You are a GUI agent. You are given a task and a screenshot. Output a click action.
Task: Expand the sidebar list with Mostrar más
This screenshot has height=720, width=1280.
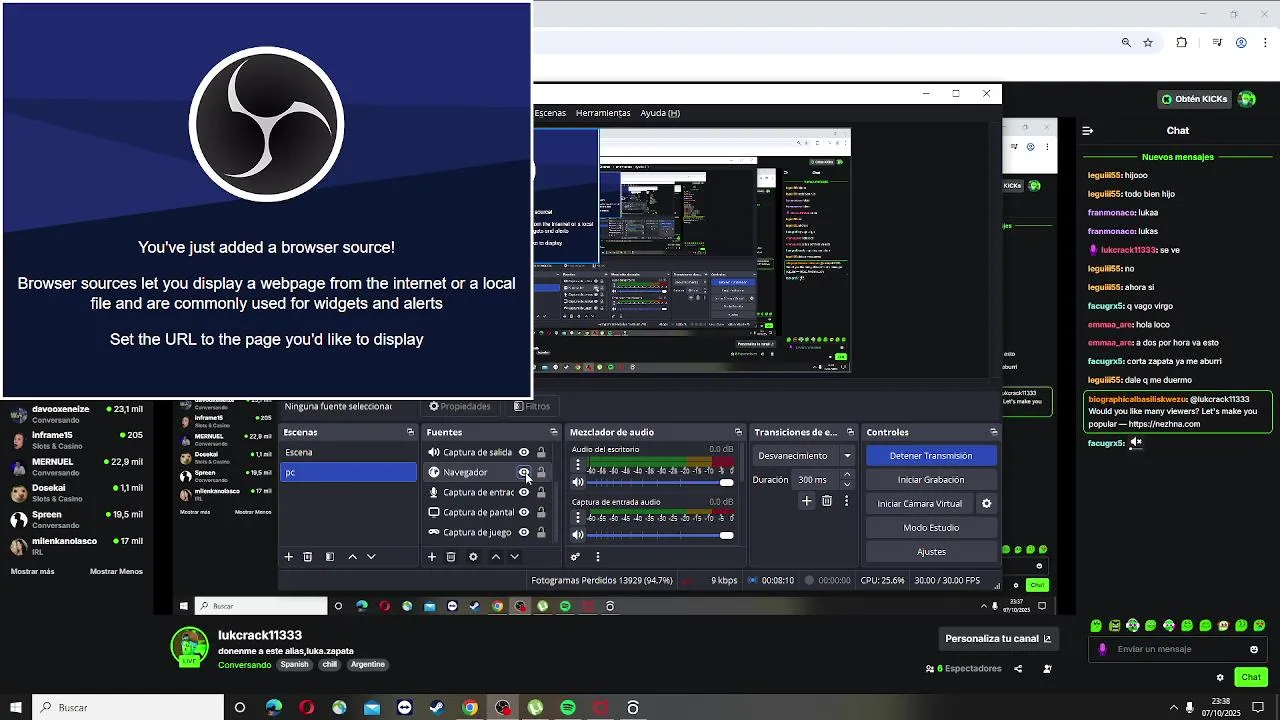[x=32, y=571]
